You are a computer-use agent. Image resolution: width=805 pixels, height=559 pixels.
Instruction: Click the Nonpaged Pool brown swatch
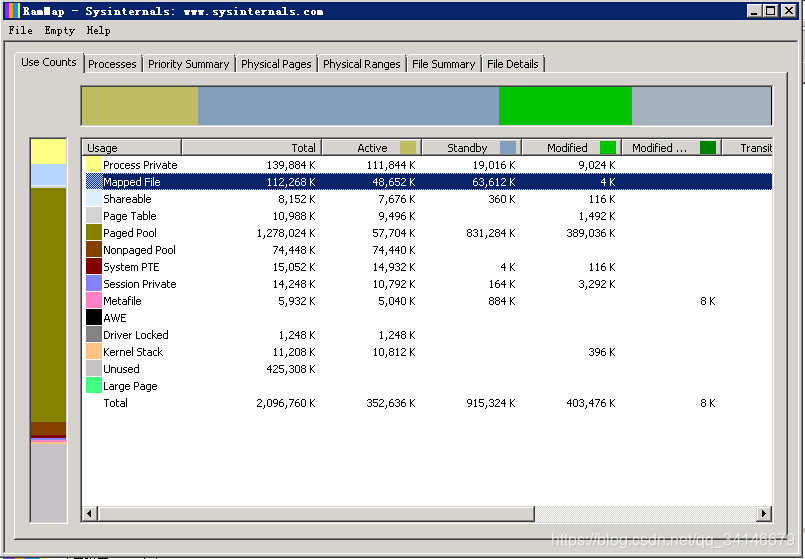[x=93, y=249]
